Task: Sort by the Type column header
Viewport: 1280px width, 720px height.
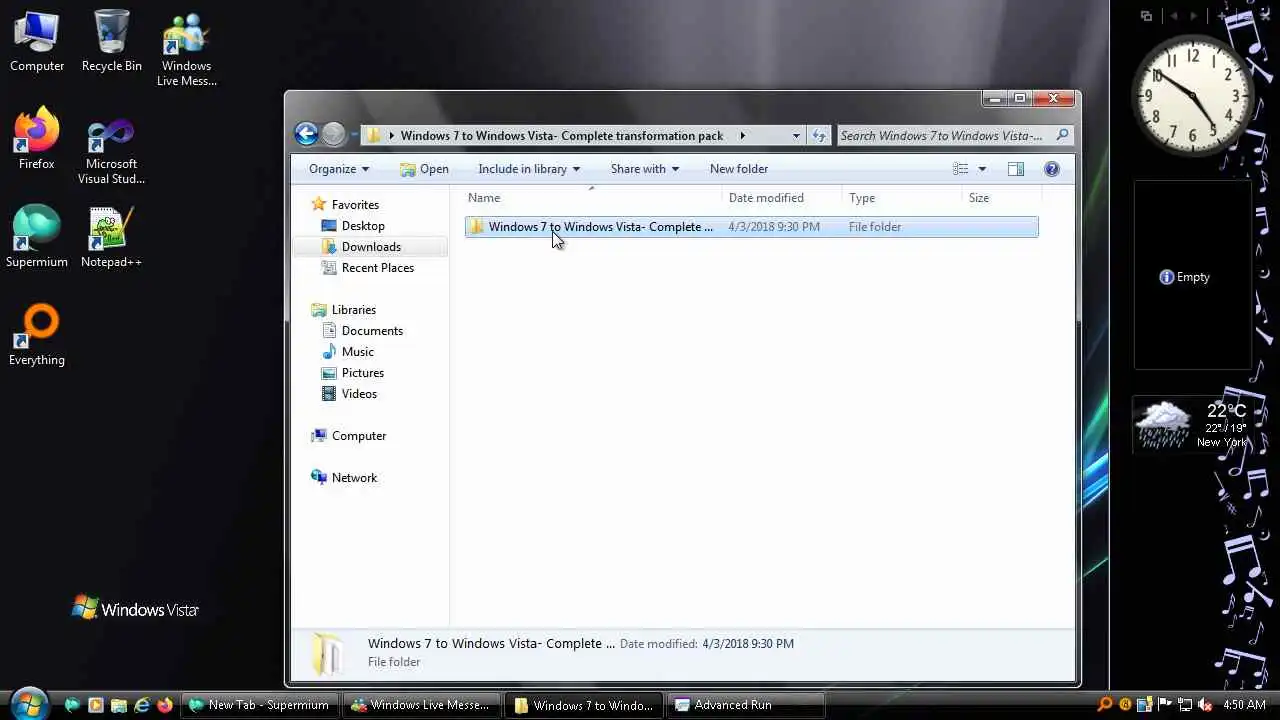Action: (x=902, y=198)
